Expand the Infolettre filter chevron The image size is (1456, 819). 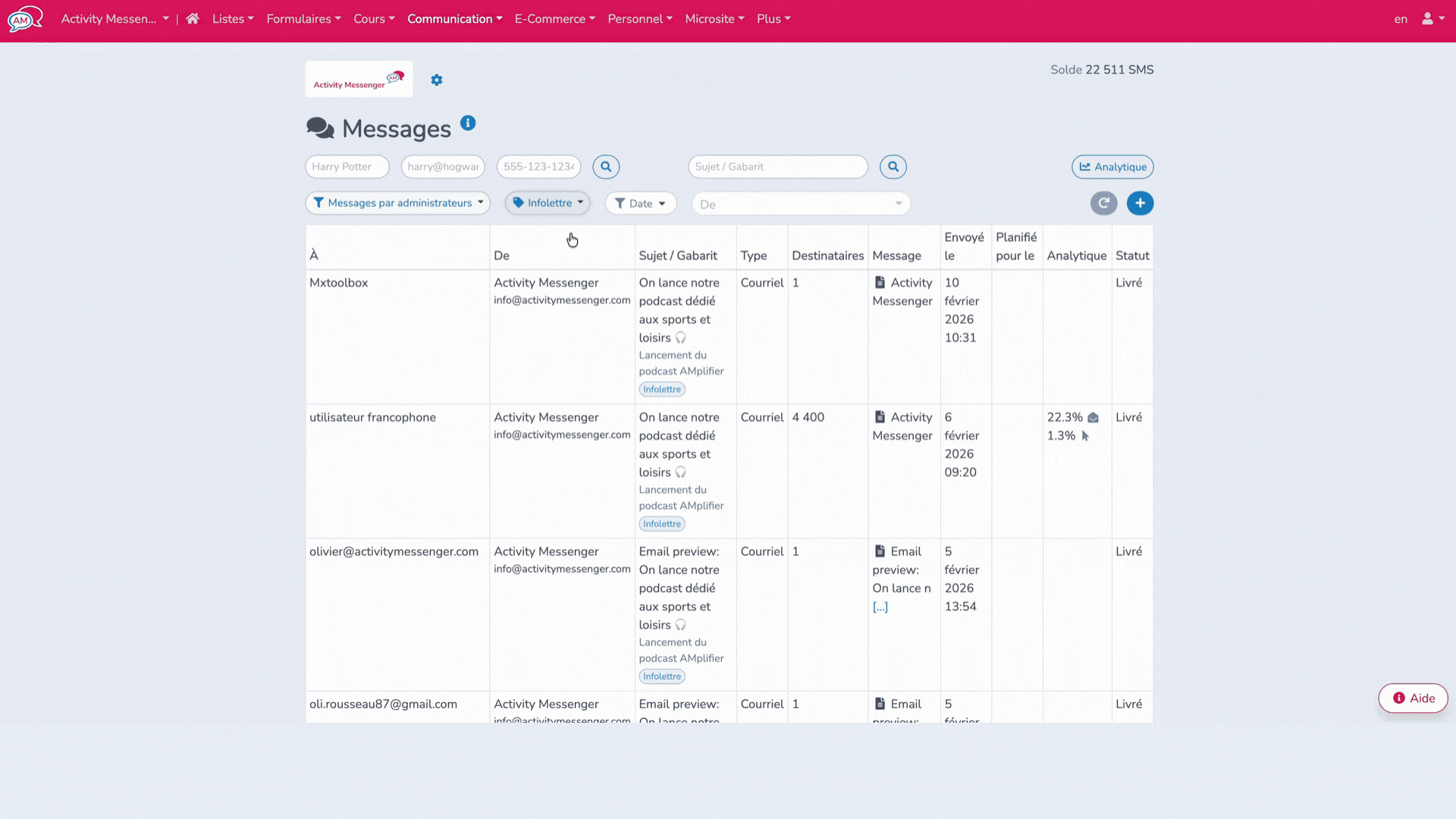pyautogui.click(x=579, y=202)
